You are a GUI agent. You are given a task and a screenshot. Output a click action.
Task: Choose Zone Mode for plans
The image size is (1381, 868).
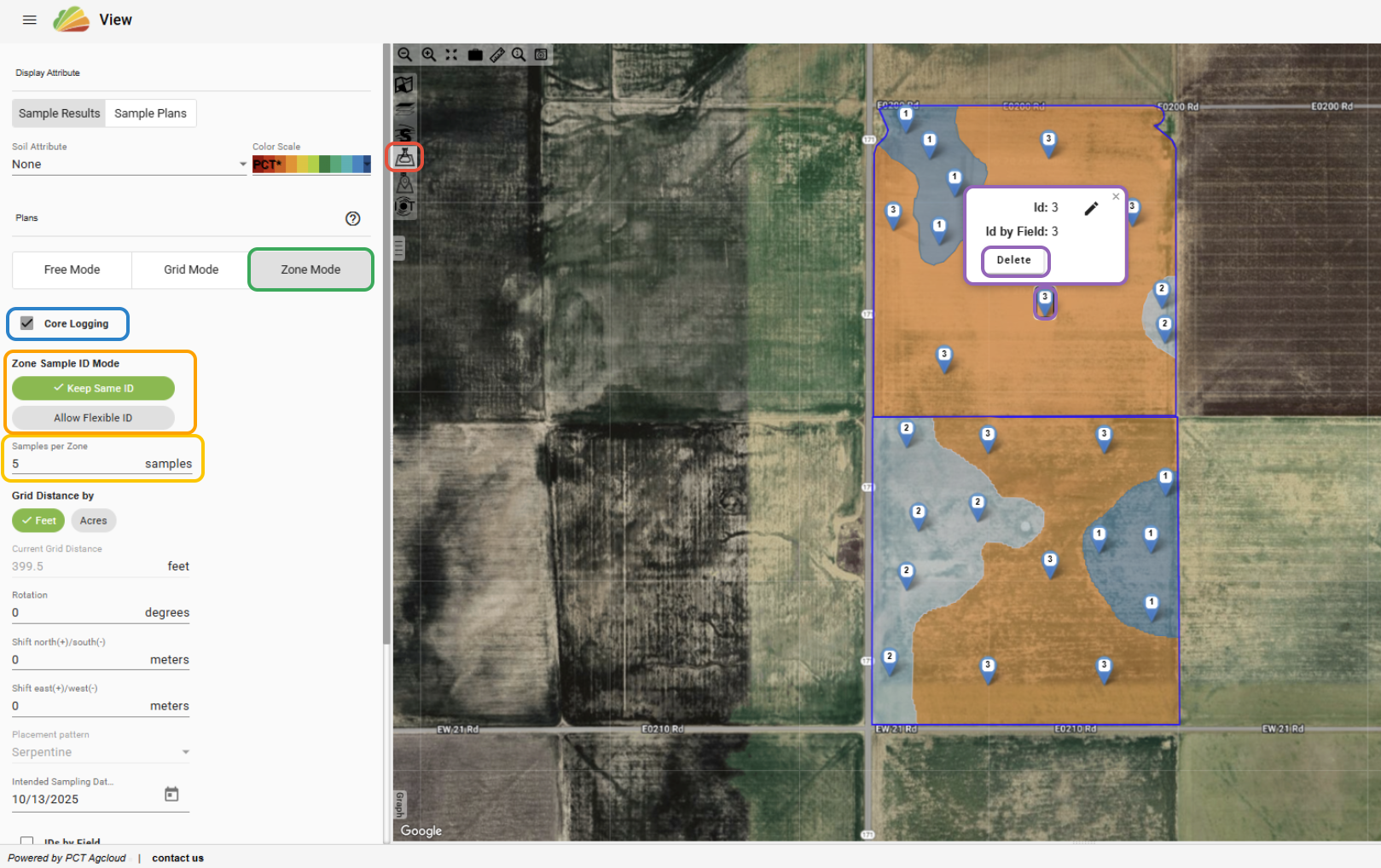tap(310, 269)
